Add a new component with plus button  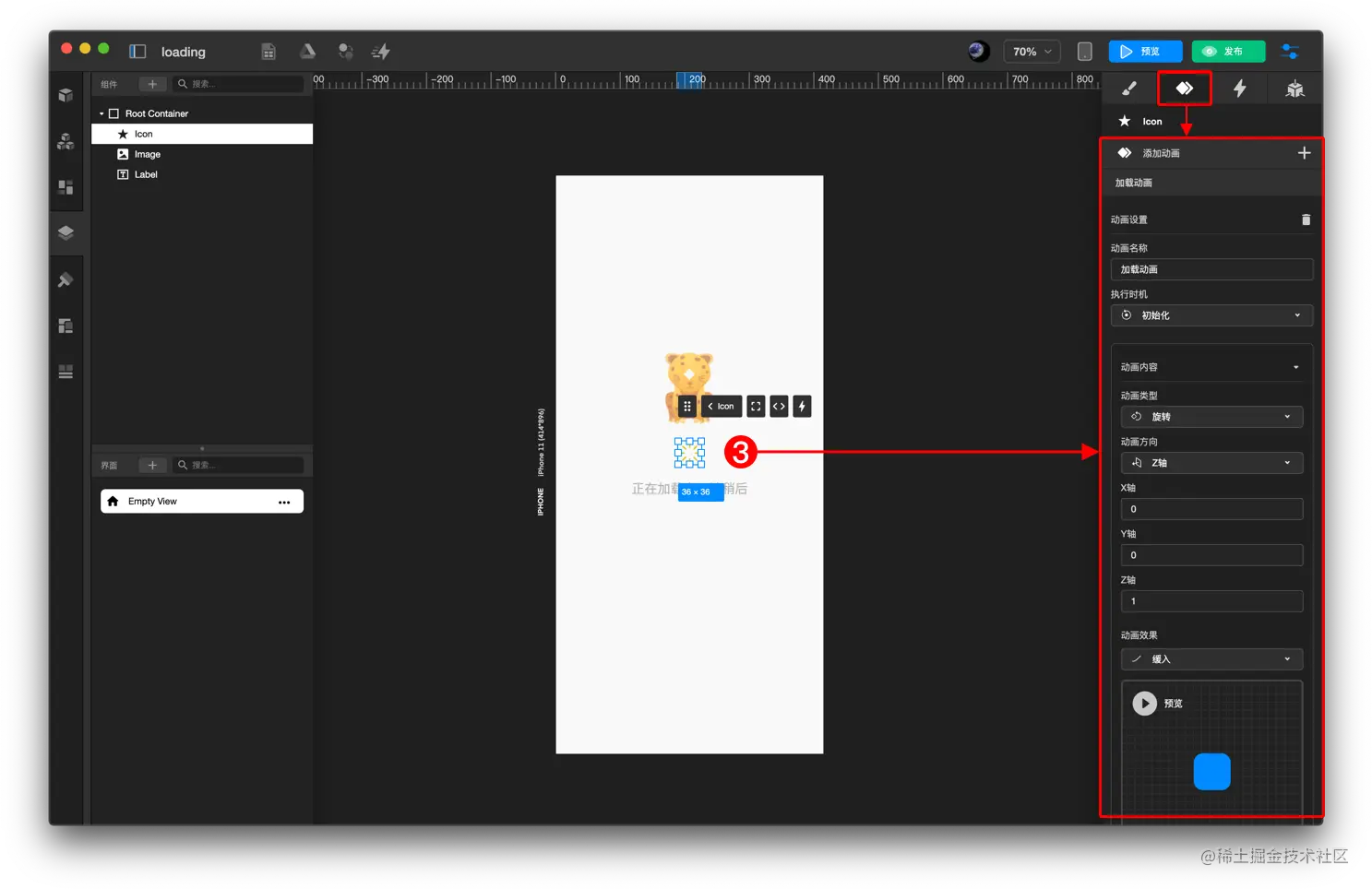coord(152,84)
